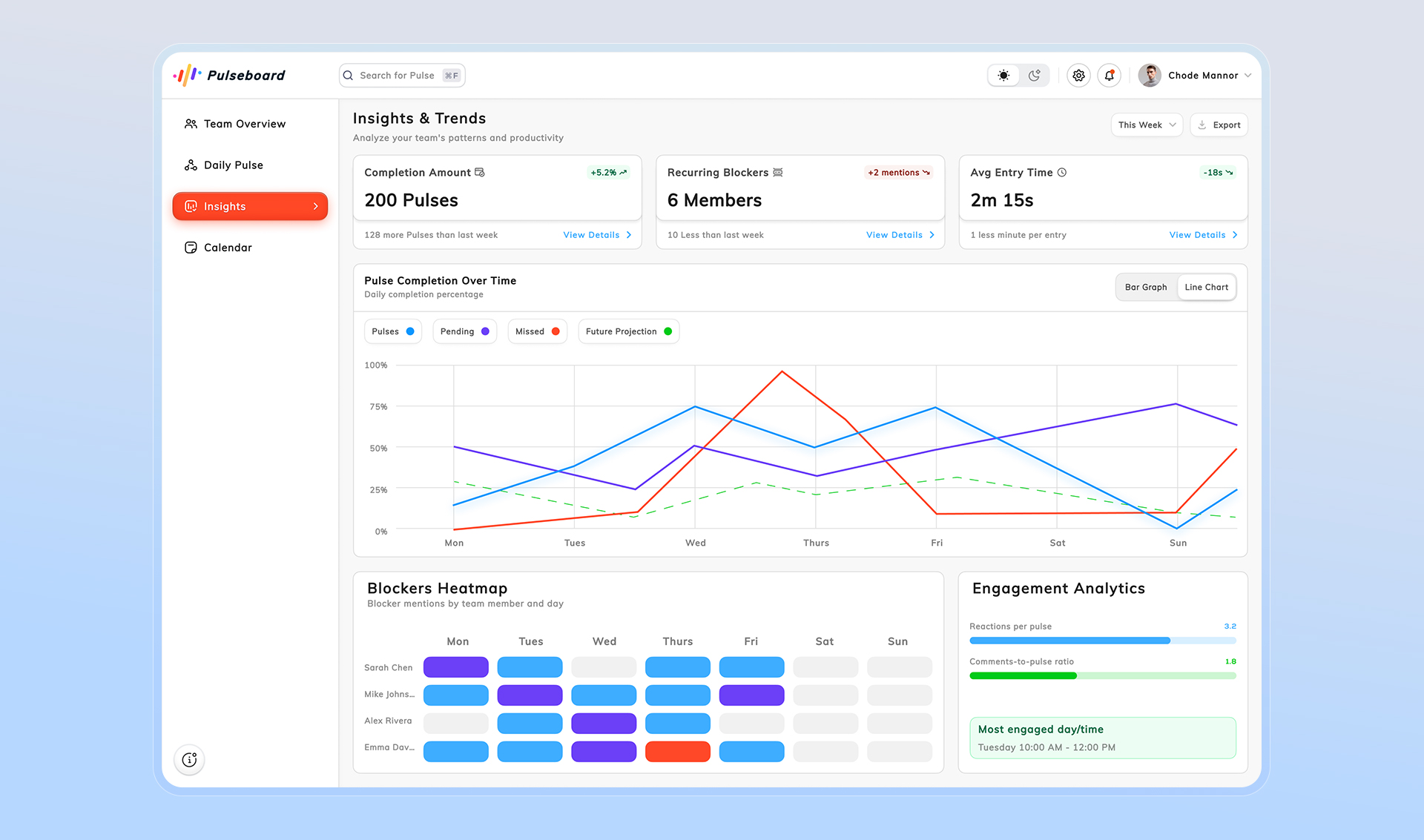Expand Completion Amount via its chevron arrow

click(628, 234)
